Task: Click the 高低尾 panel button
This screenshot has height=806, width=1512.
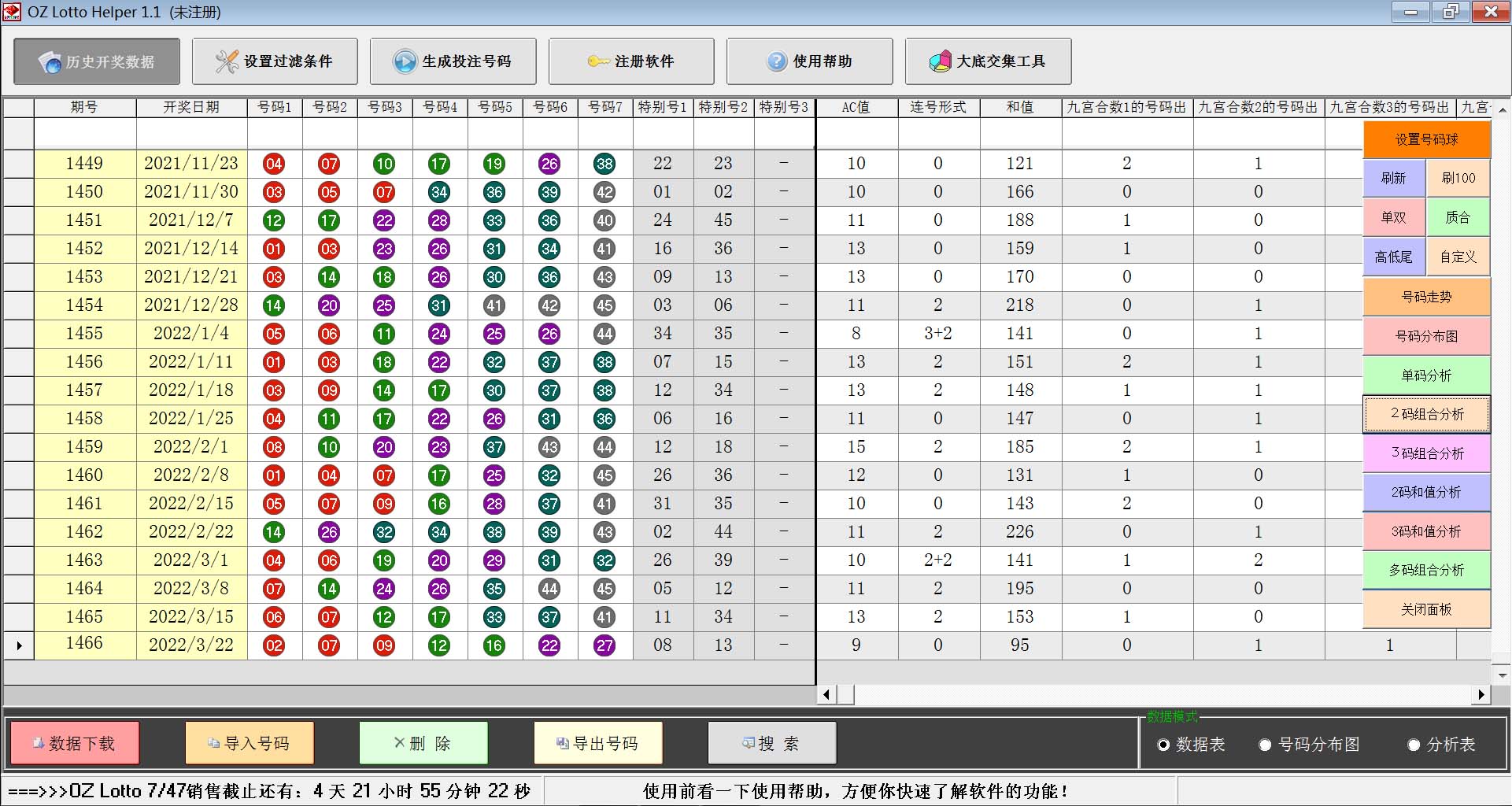Action: pos(1394,257)
